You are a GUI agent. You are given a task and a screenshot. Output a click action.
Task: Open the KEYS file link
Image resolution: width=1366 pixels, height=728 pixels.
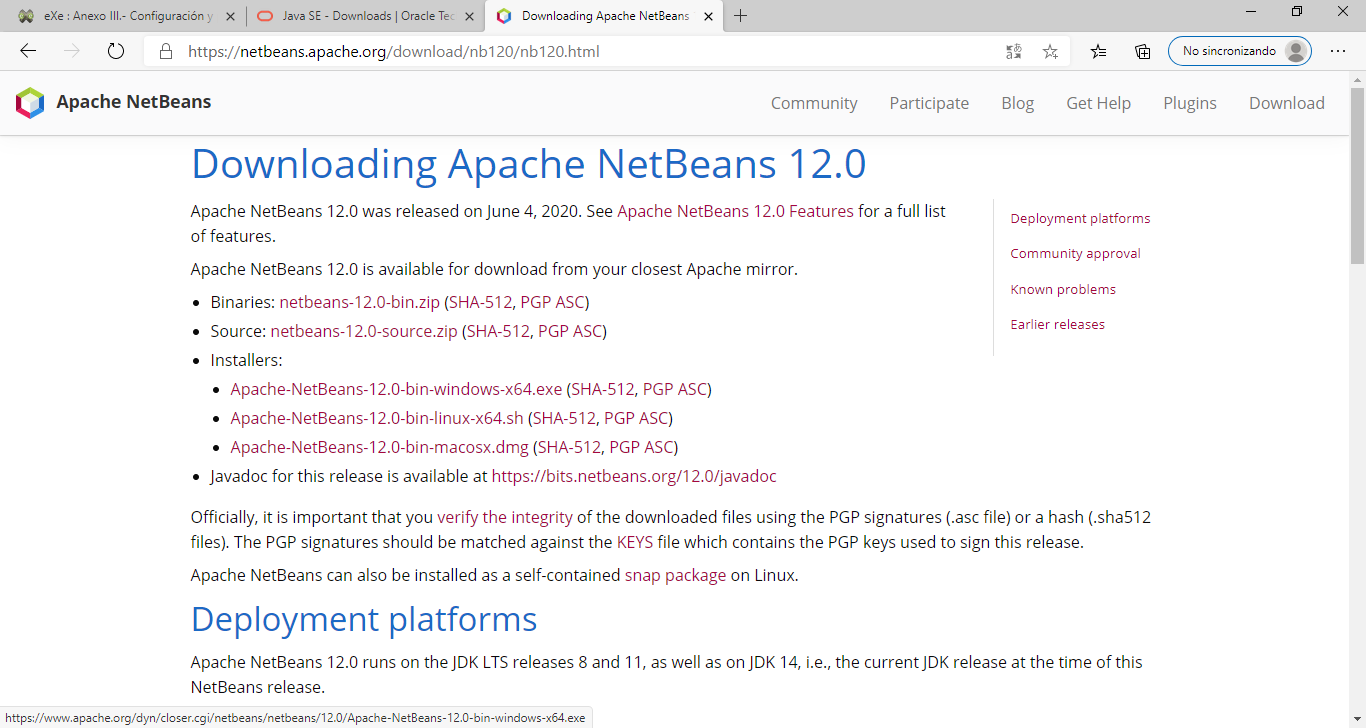tap(635, 542)
